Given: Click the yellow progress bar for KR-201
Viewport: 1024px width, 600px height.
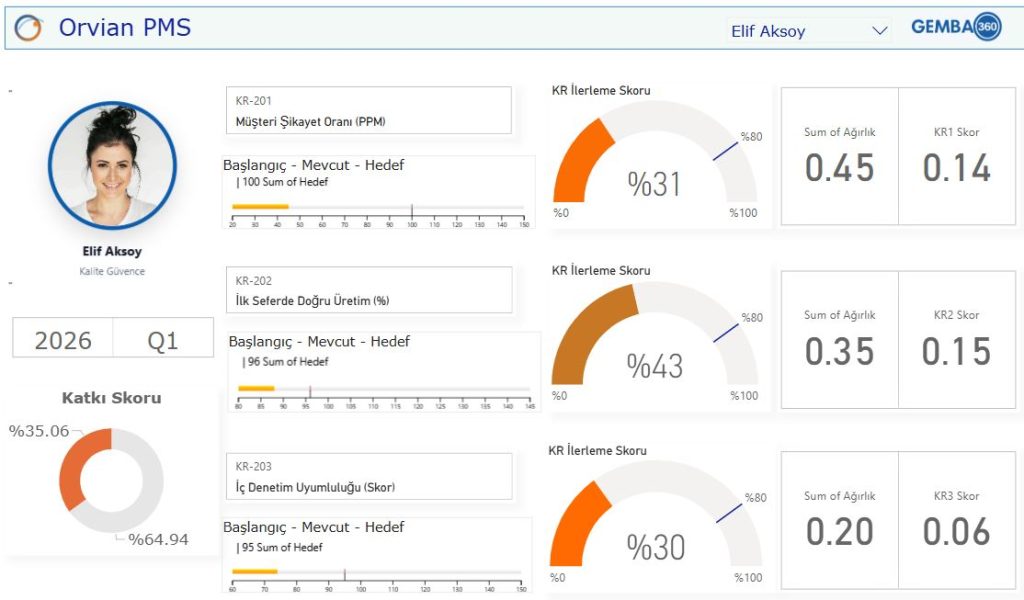Looking at the screenshot, I should point(260,207).
